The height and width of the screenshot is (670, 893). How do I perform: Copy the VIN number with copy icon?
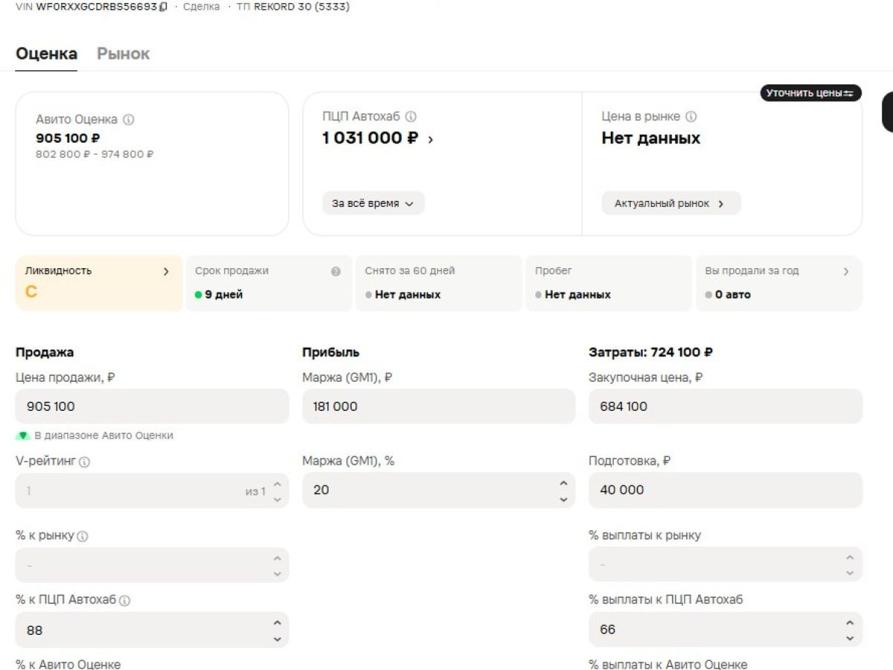163,7
